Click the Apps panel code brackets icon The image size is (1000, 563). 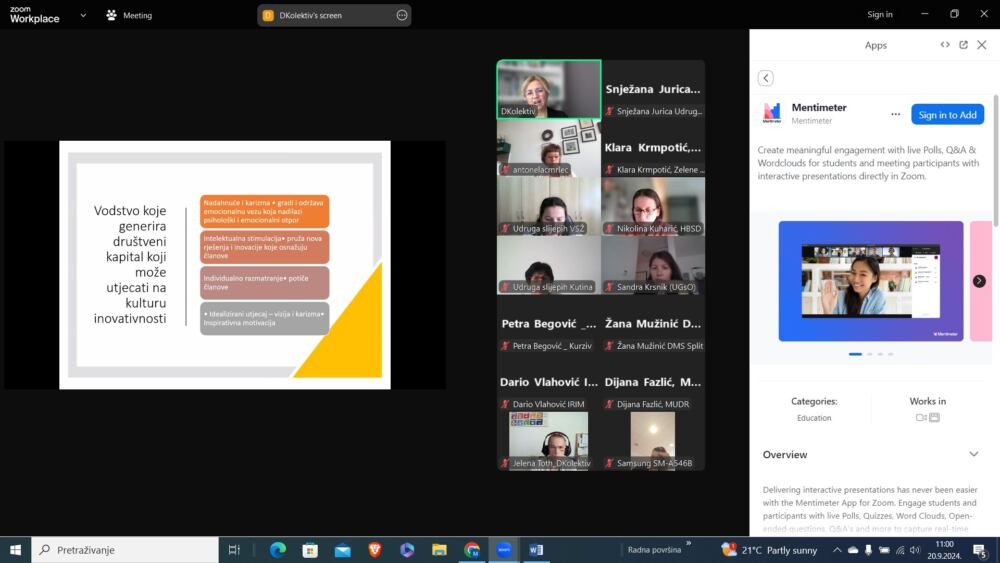pyautogui.click(x=945, y=45)
